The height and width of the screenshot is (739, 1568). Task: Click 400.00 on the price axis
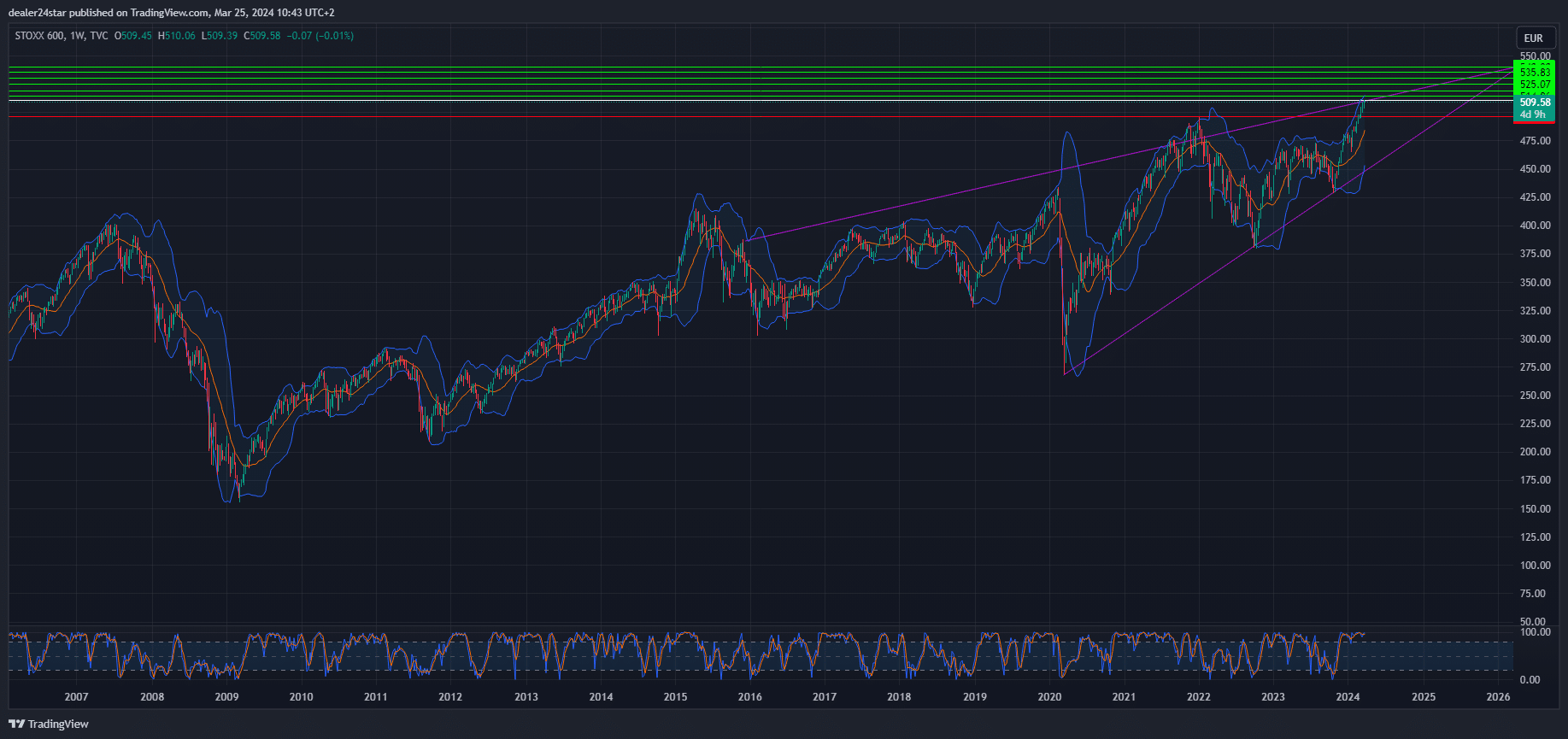pos(1536,226)
